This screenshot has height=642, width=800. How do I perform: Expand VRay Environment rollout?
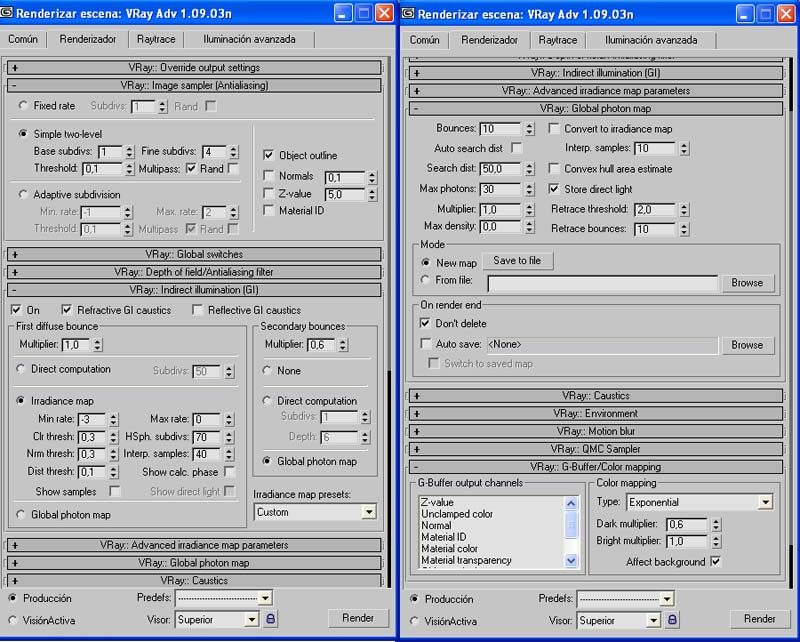click(595, 413)
